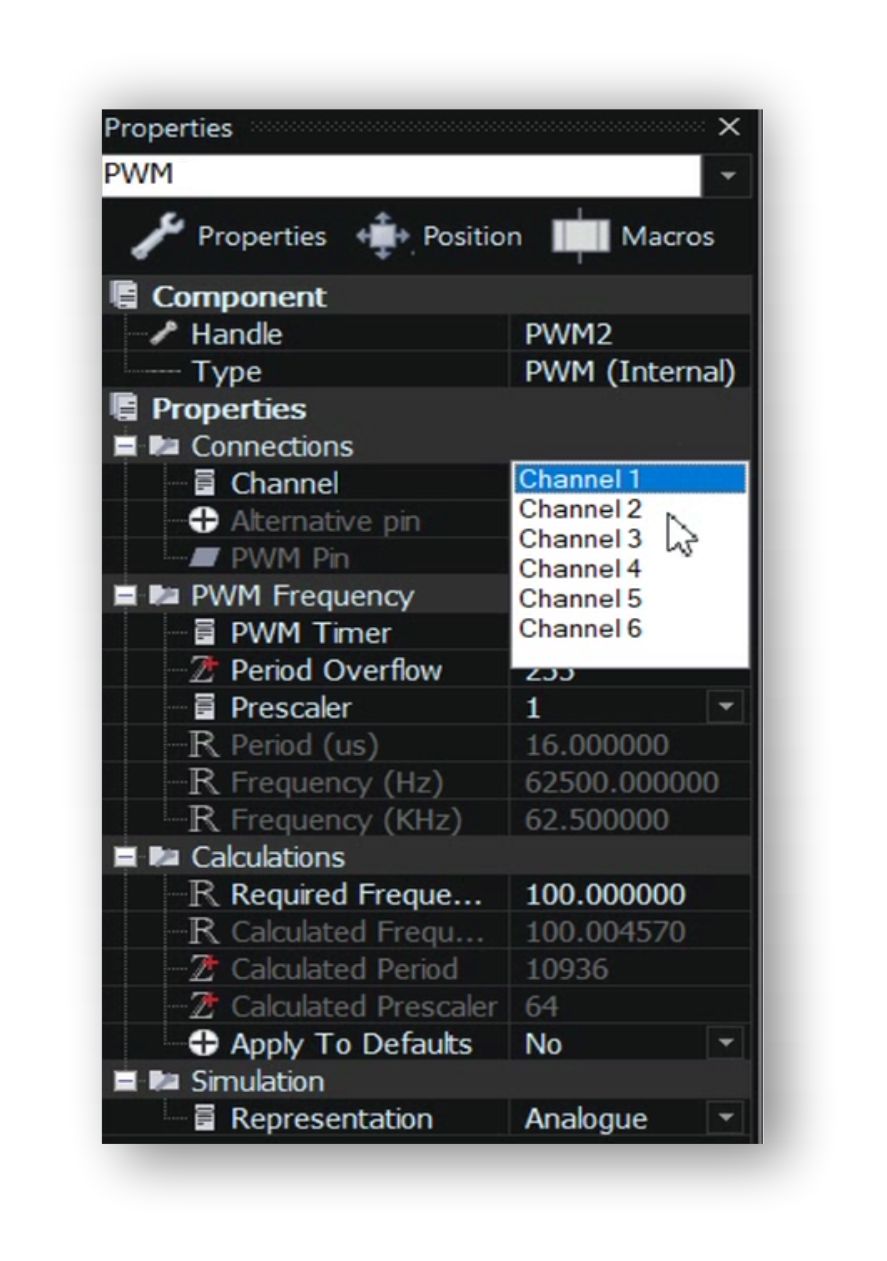This screenshot has height=1261, width=887.
Task: Click the Alternative pin plus icon
Action: [204, 521]
